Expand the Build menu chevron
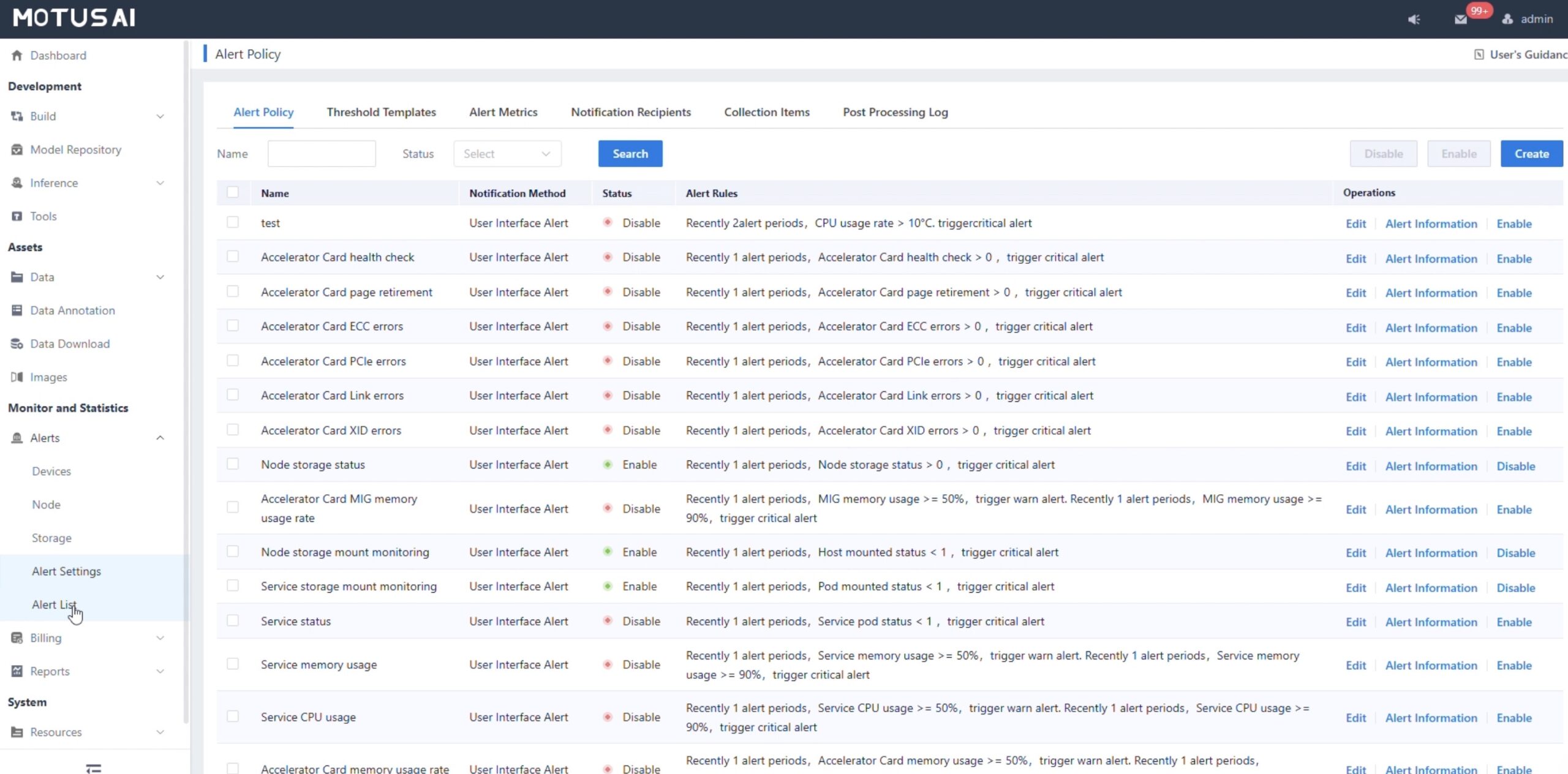This screenshot has width=1568, height=774. [x=160, y=116]
